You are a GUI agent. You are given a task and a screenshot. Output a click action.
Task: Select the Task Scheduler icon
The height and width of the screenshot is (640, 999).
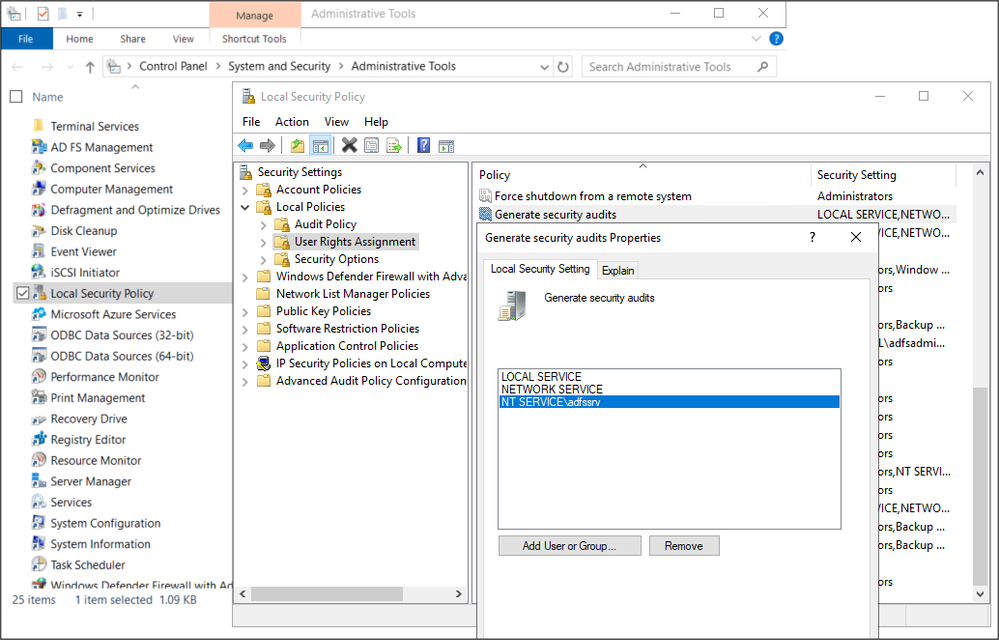39,564
